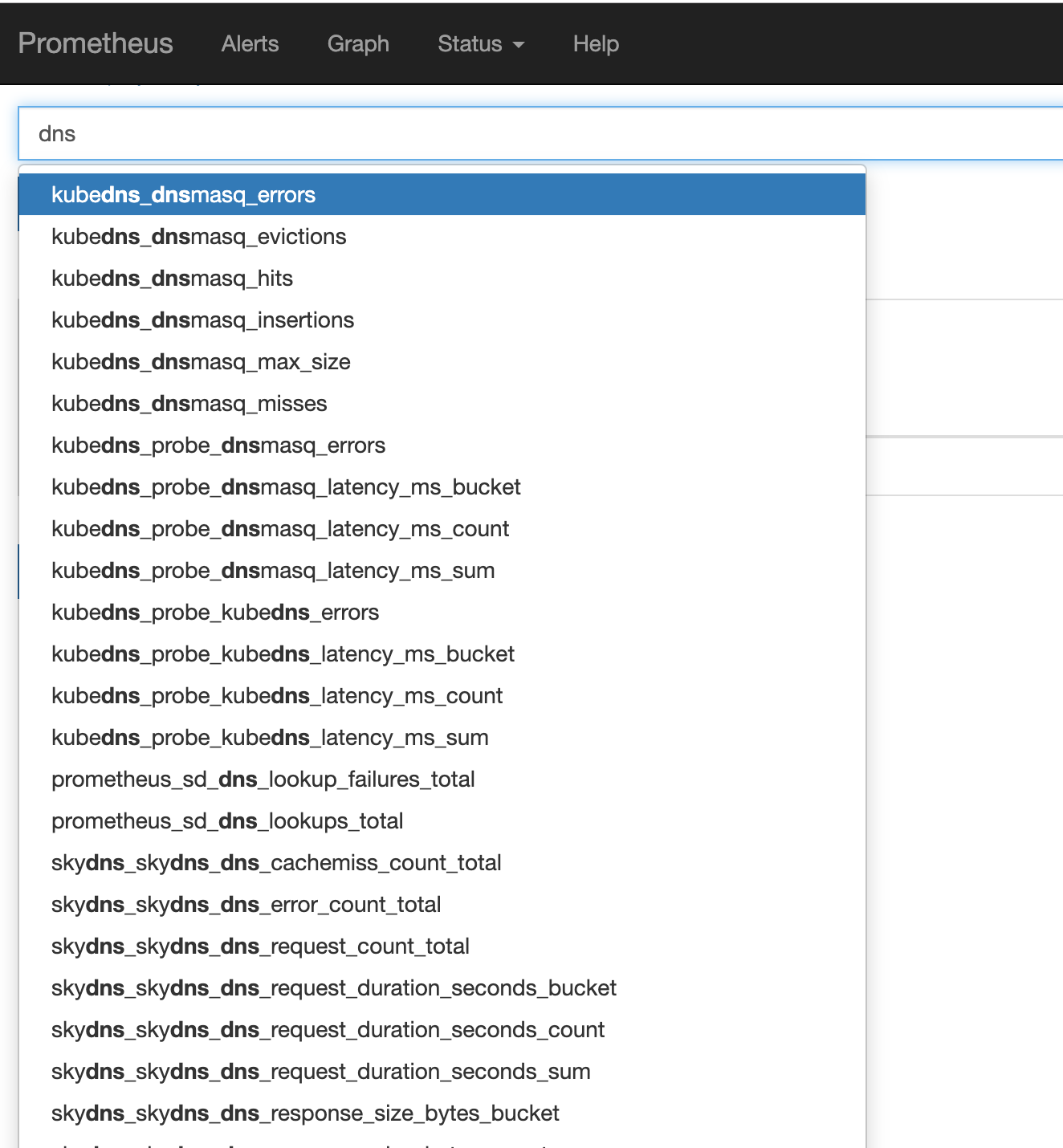
Task: Choose kubedns_dnsmasq_evictions from the autocomplete list
Action: pyautogui.click(x=442, y=236)
